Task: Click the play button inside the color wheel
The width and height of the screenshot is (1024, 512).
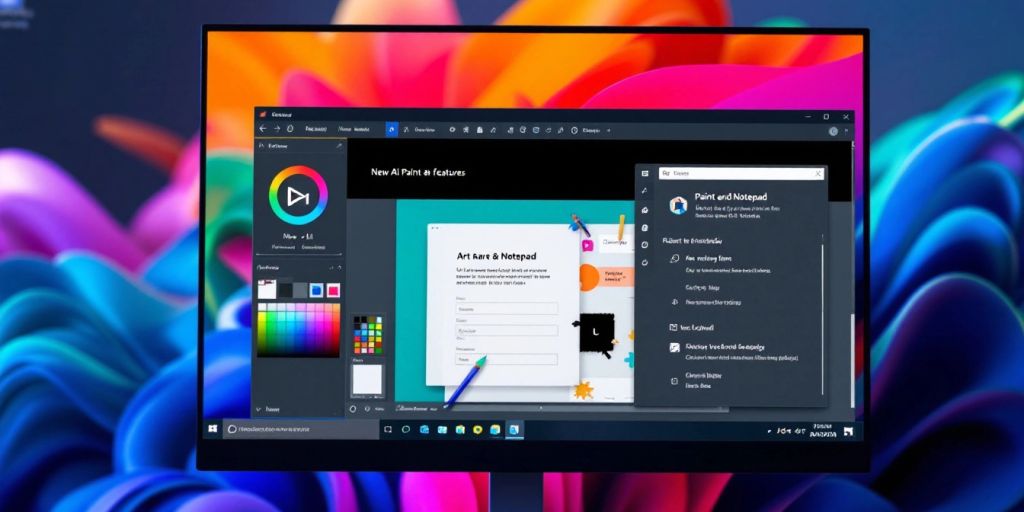Action: pos(298,196)
